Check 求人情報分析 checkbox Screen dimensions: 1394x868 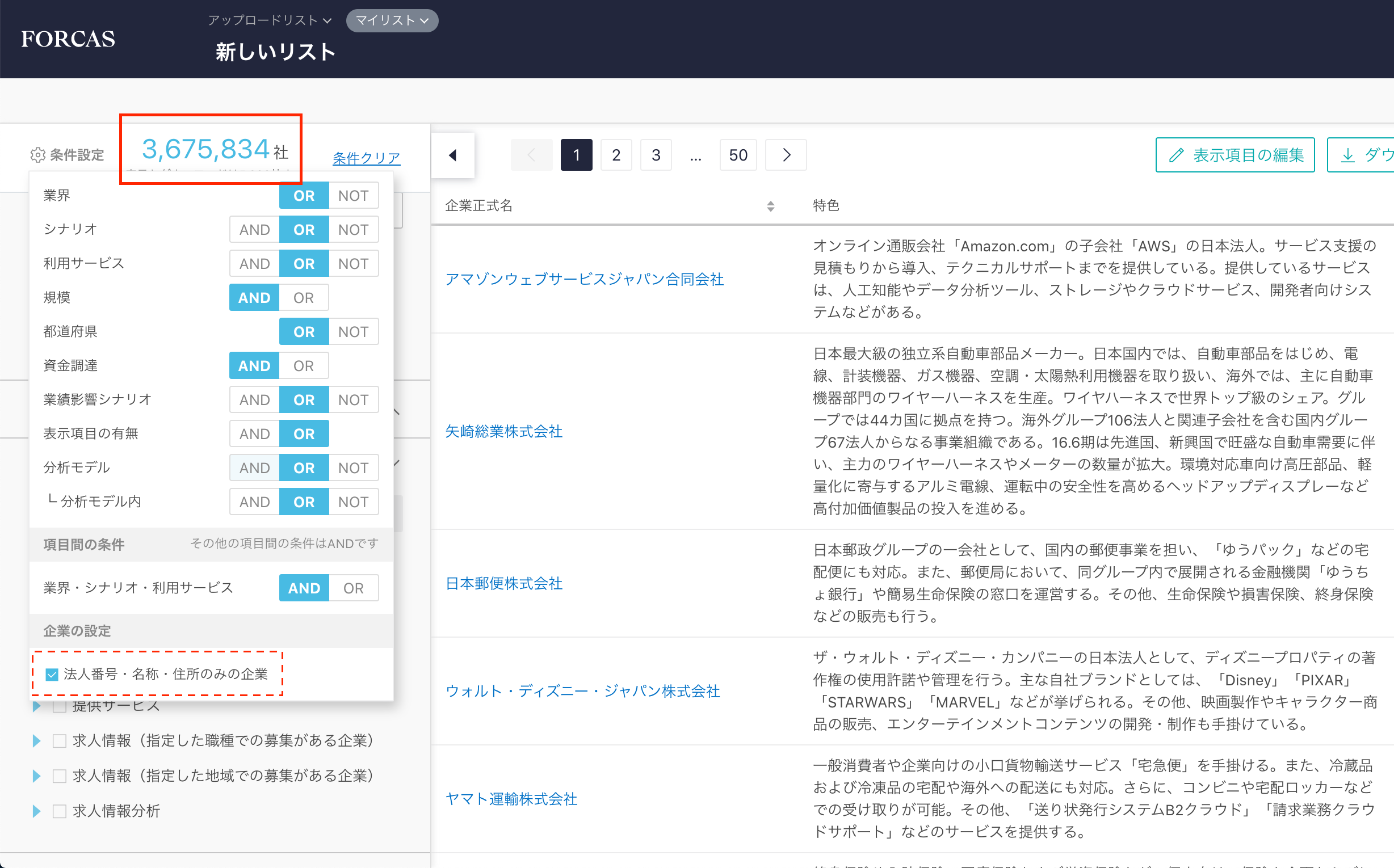(x=59, y=811)
